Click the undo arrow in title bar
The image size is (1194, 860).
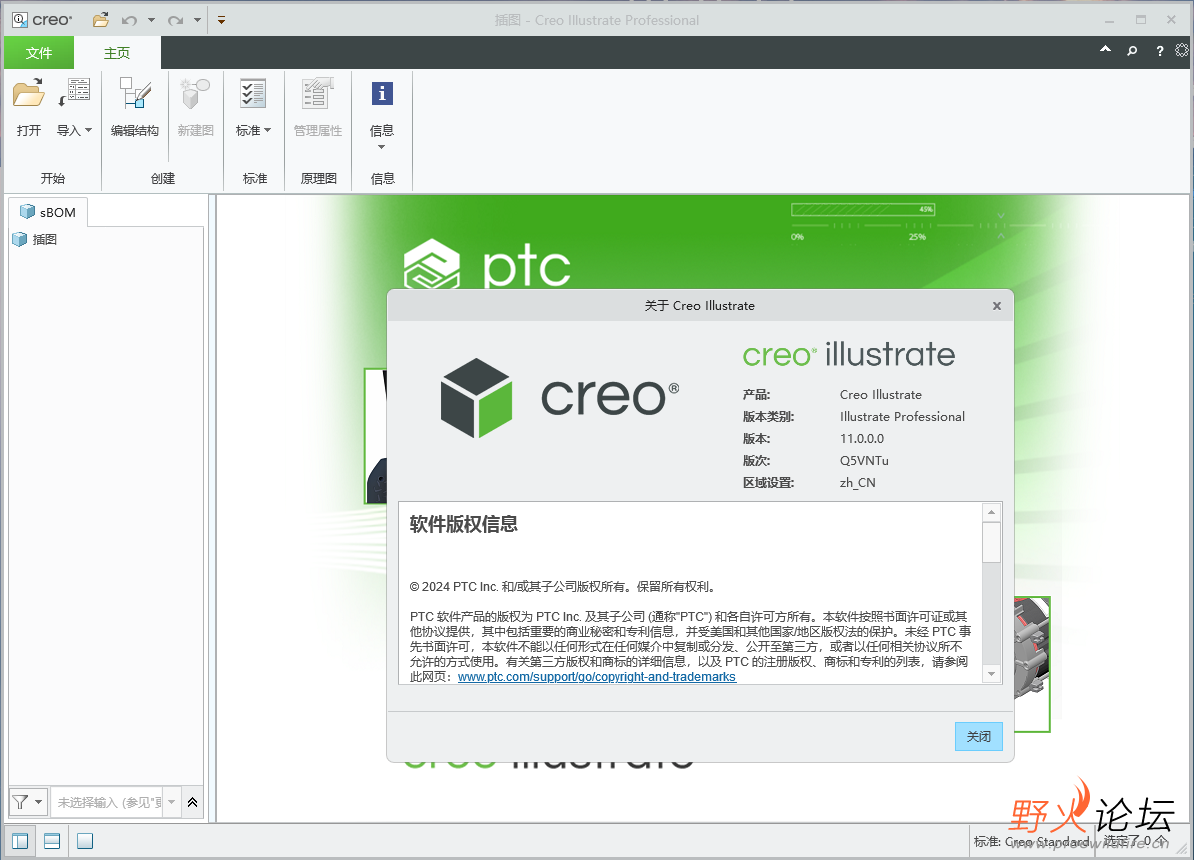click(129, 20)
